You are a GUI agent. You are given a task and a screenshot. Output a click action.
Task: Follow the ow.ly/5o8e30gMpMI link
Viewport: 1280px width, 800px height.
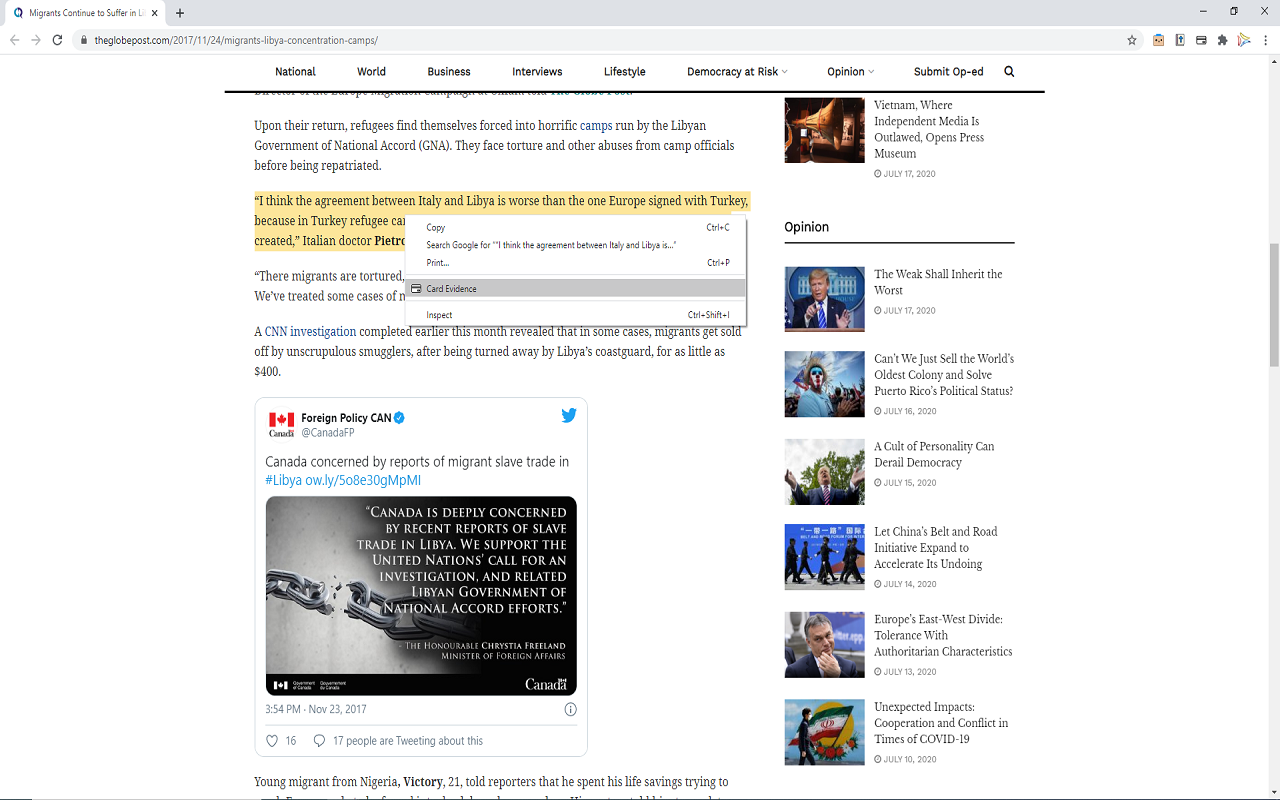363,480
